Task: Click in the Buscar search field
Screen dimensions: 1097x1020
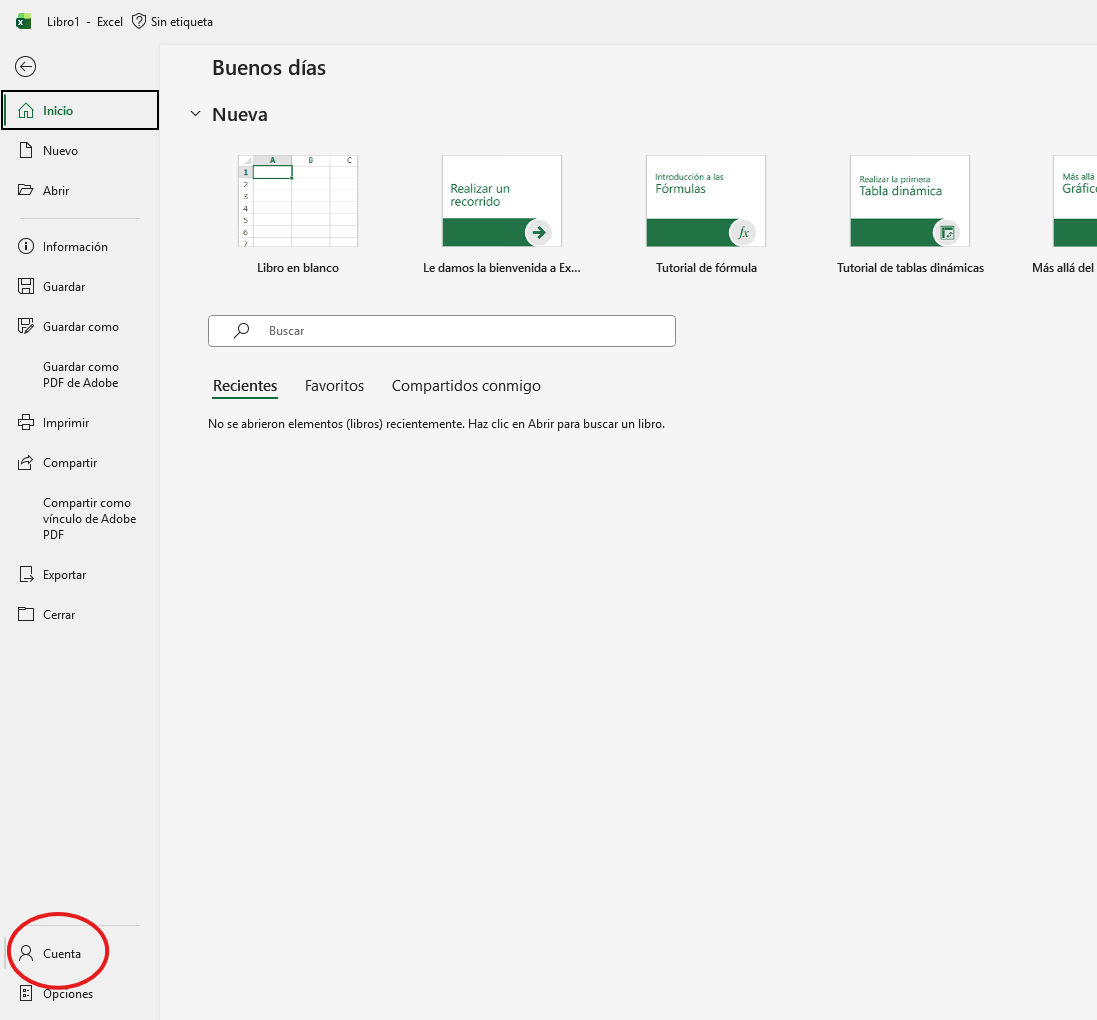Action: tap(460, 331)
